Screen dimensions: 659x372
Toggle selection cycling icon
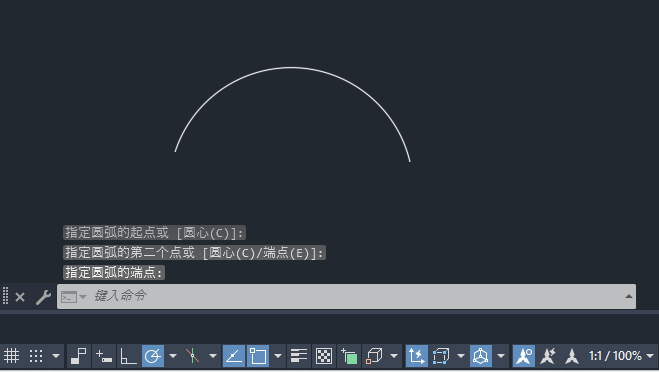point(349,356)
